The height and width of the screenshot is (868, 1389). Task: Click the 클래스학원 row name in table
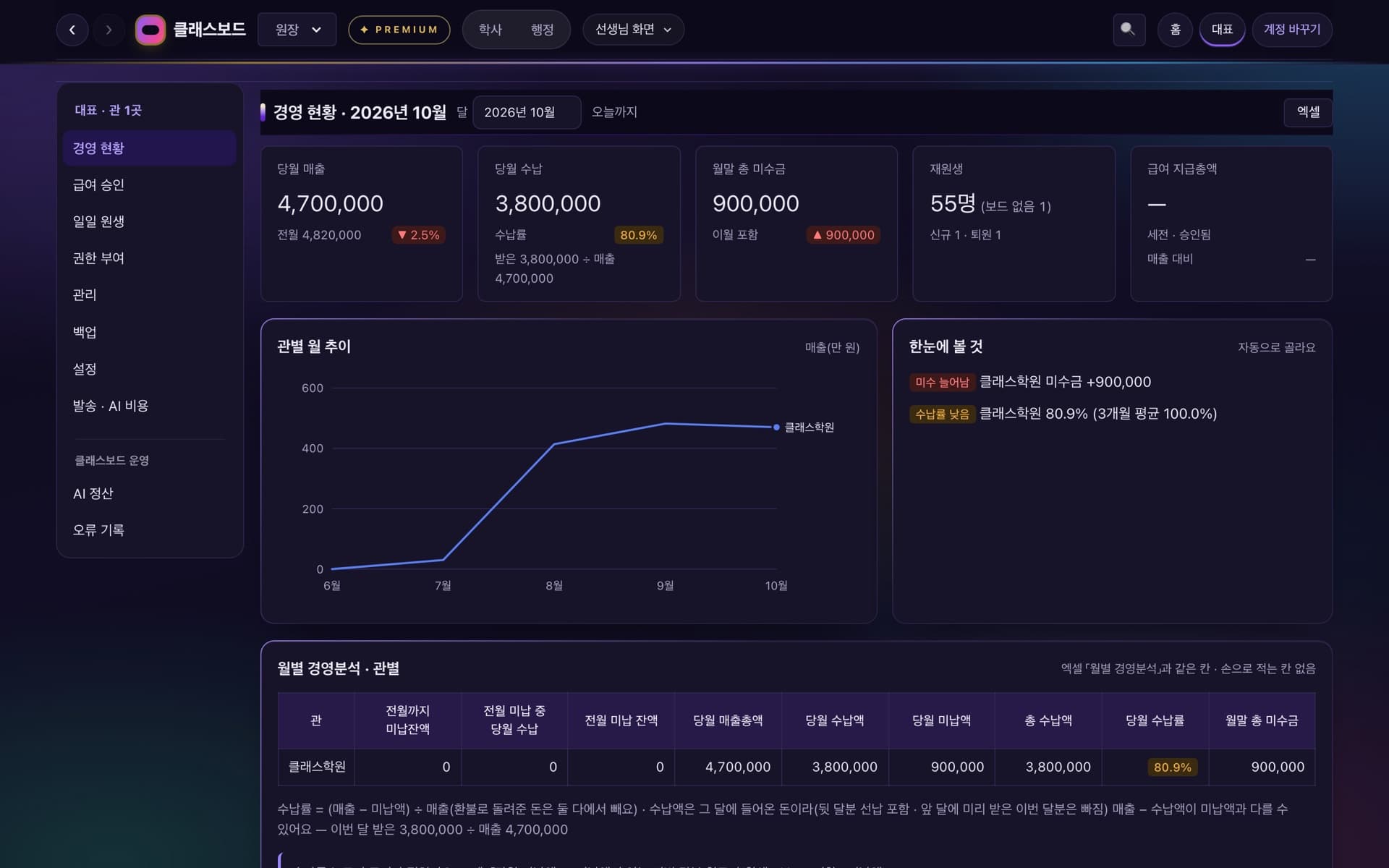pos(317,767)
